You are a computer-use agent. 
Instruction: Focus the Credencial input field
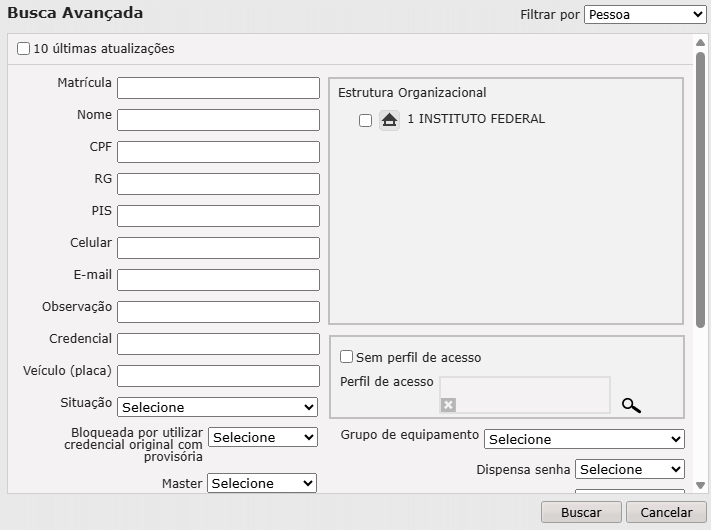click(218, 344)
